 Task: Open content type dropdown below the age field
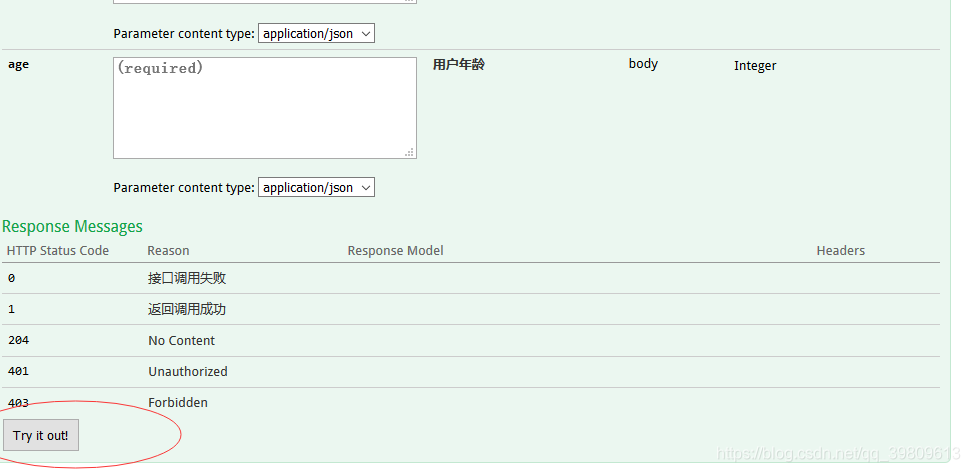[x=316, y=187]
